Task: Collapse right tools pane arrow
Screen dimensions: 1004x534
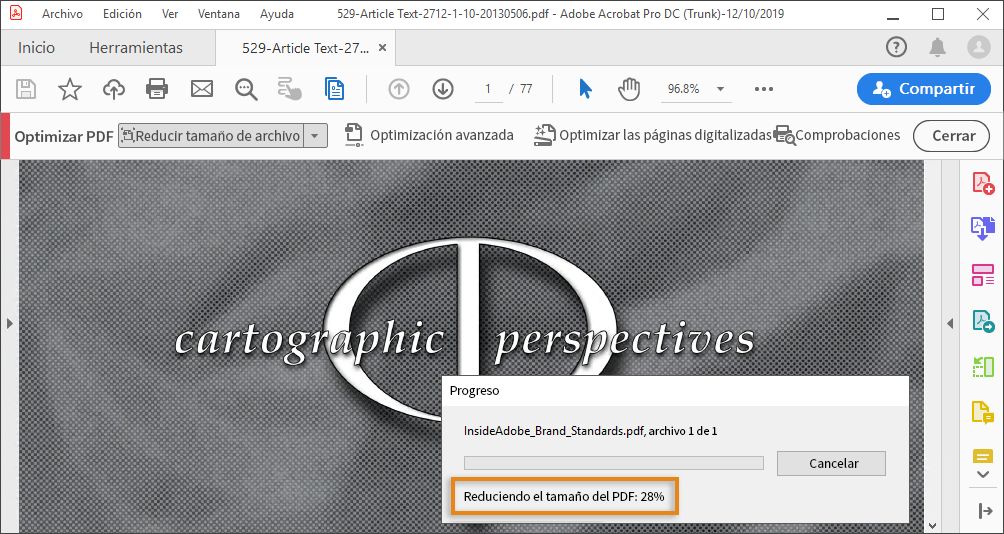Action: (x=950, y=324)
